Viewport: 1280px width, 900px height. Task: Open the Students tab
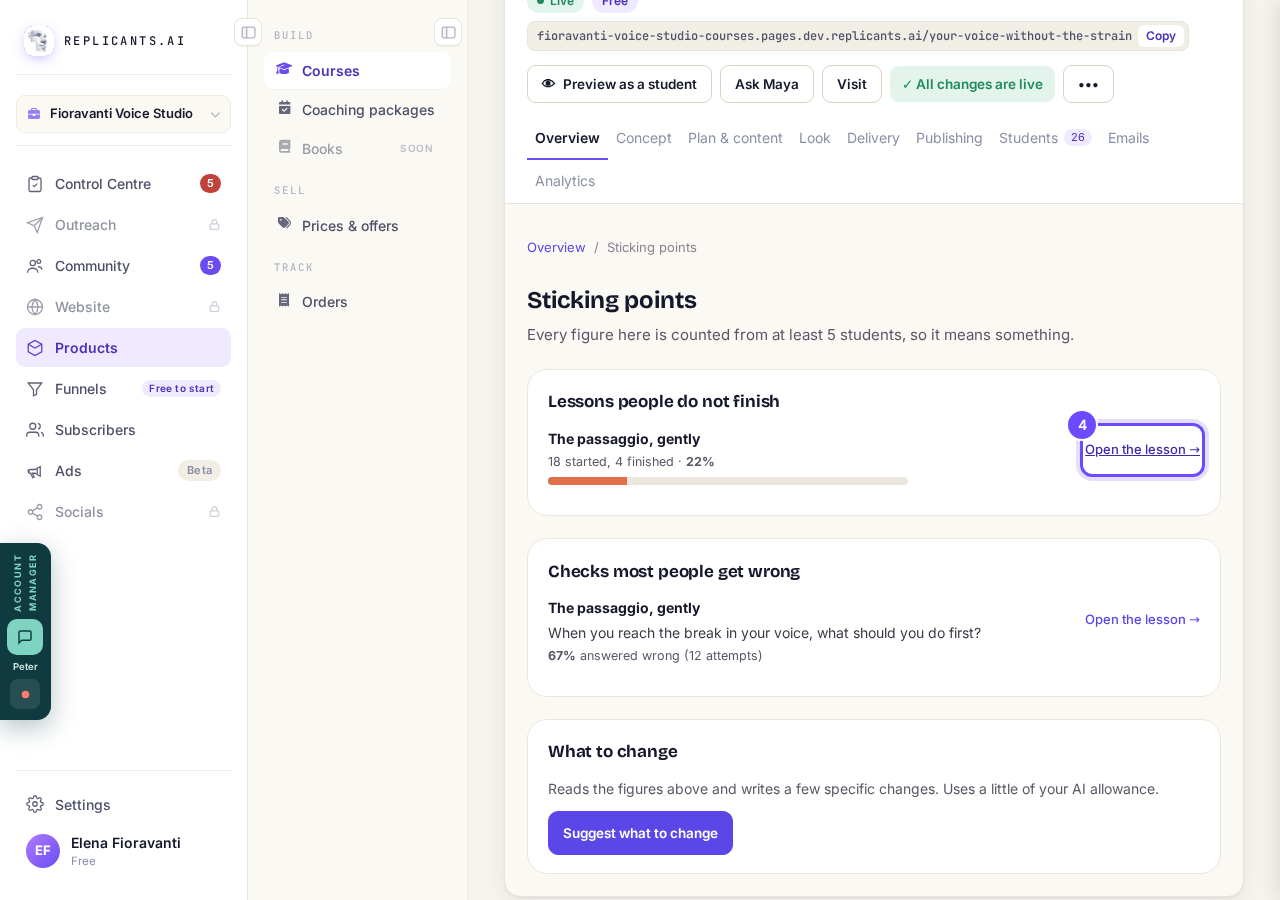coord(1045,138)
